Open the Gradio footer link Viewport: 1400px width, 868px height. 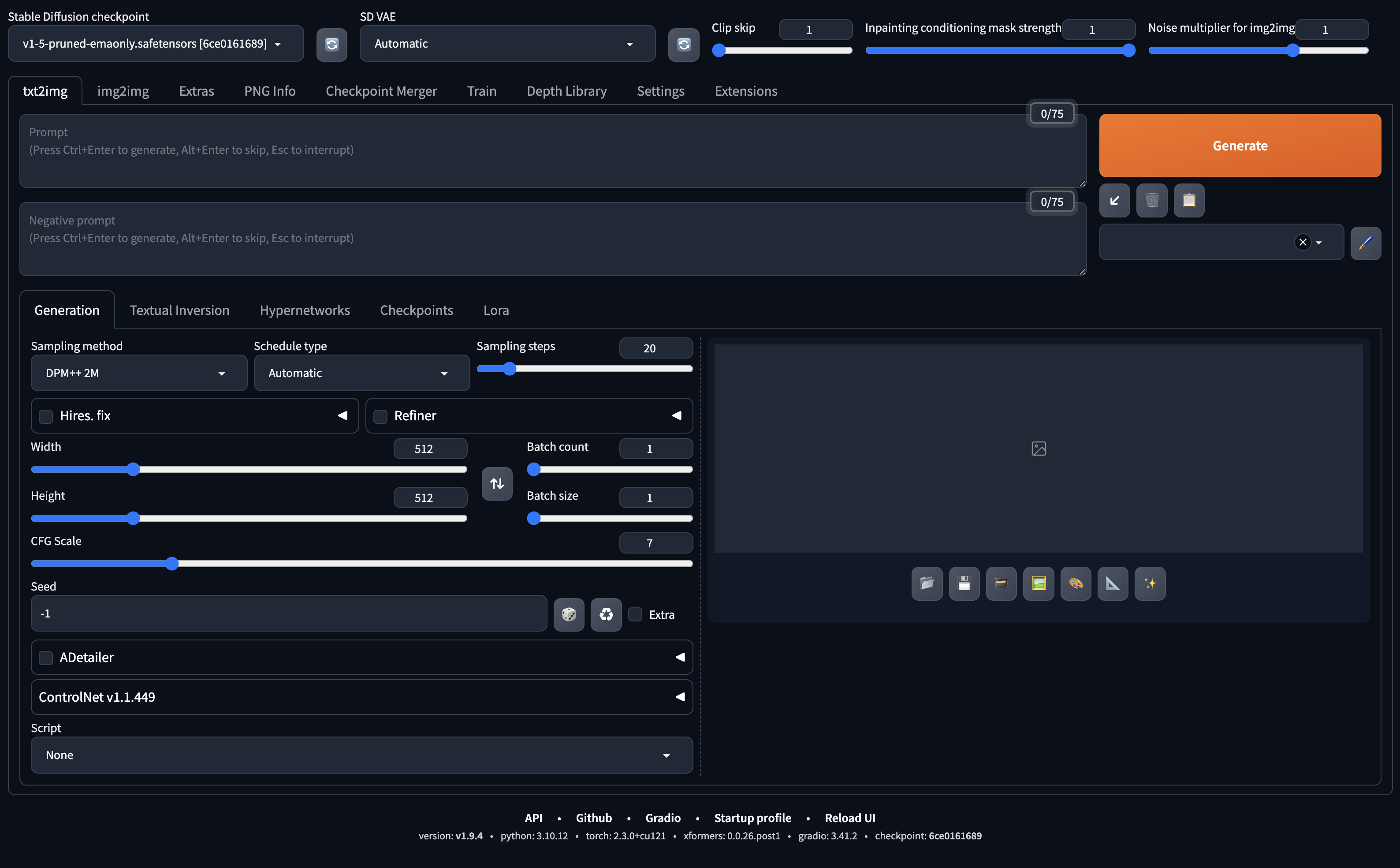(x=663, y=818)
